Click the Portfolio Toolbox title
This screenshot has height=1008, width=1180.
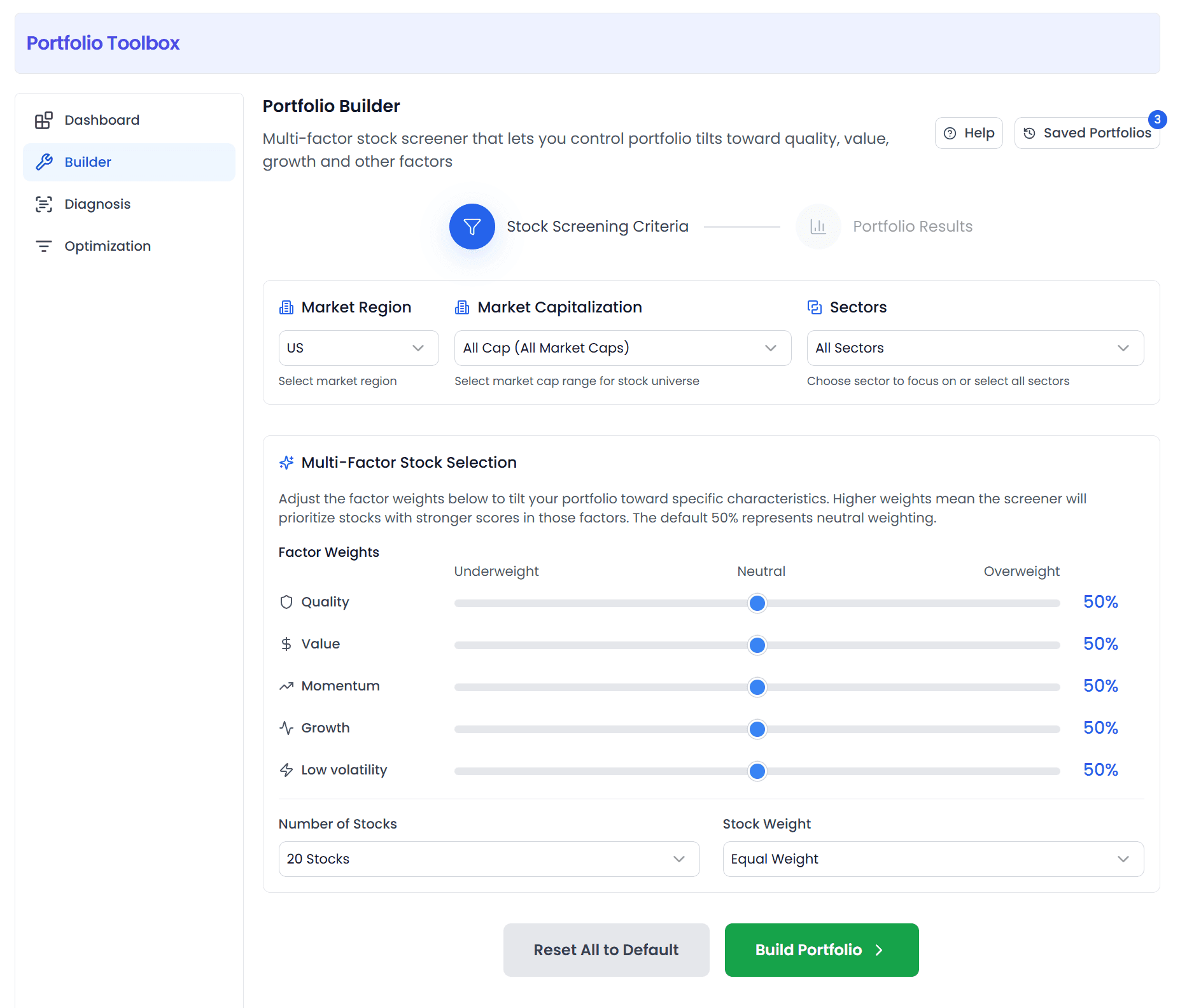(103, 43)
